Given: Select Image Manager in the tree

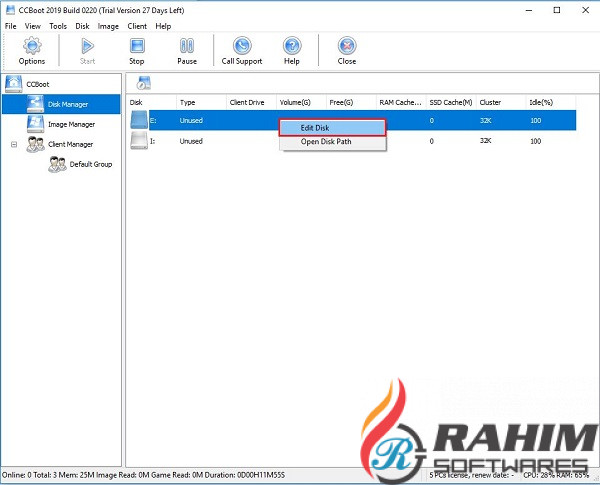Looking at the screenshot, I should (71, 124).
